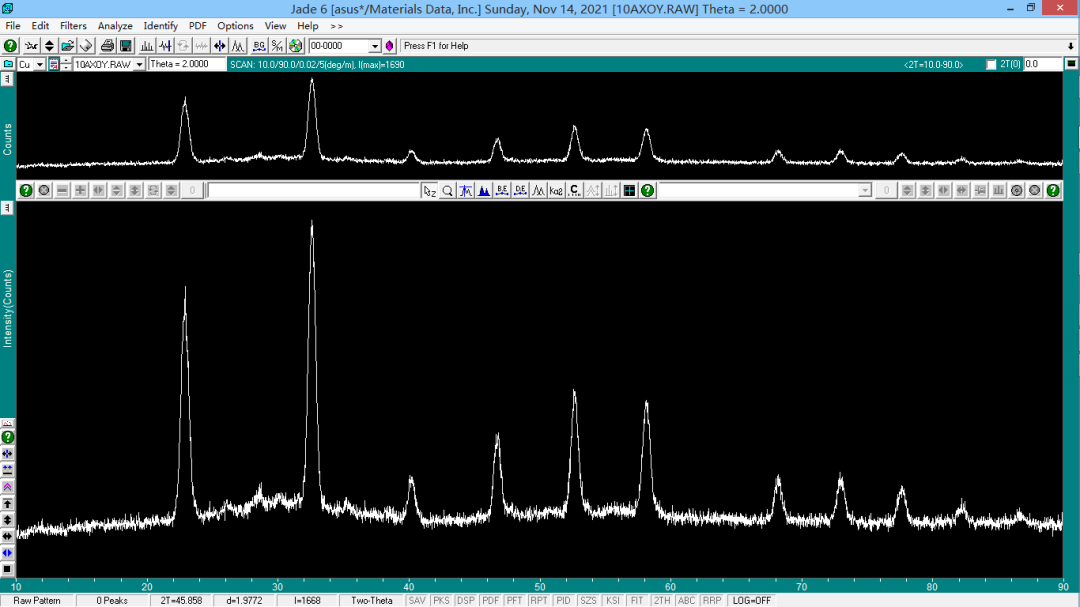Click the pink double up-chevron icon in left sidebar
1080x607 pixels.
coord(7,486)
